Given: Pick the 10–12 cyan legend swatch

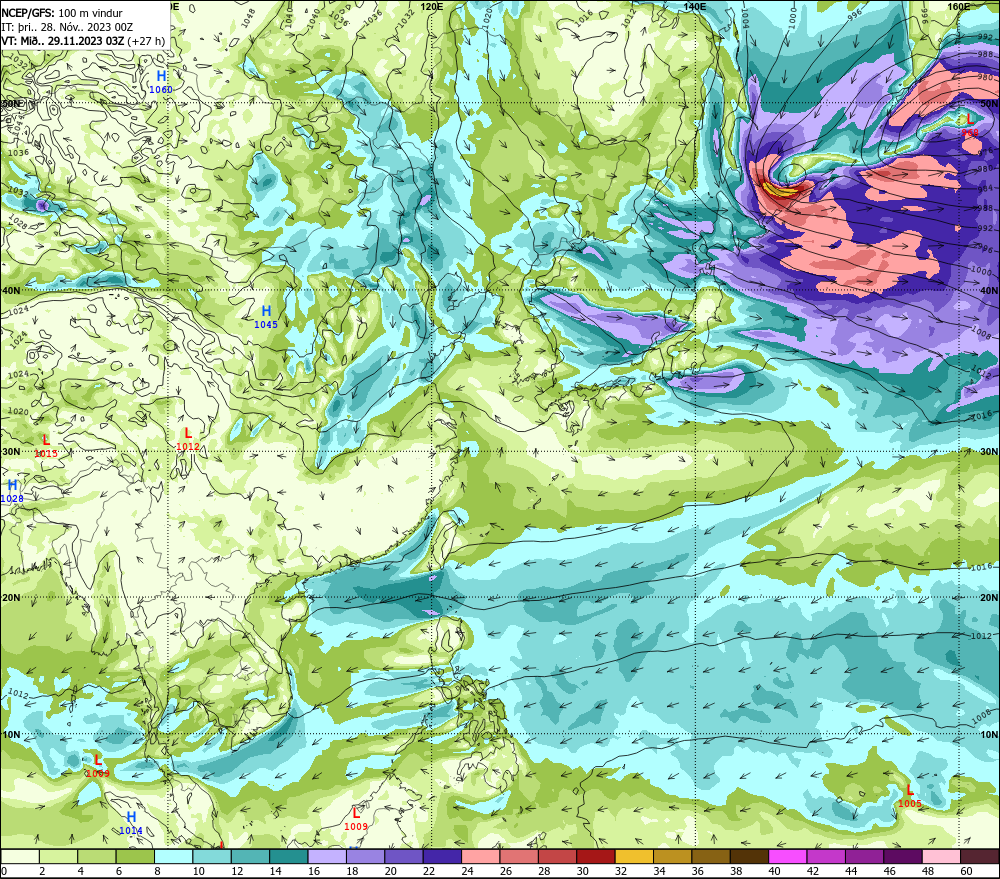Looking at the screenshot, I should coord(212,856).
